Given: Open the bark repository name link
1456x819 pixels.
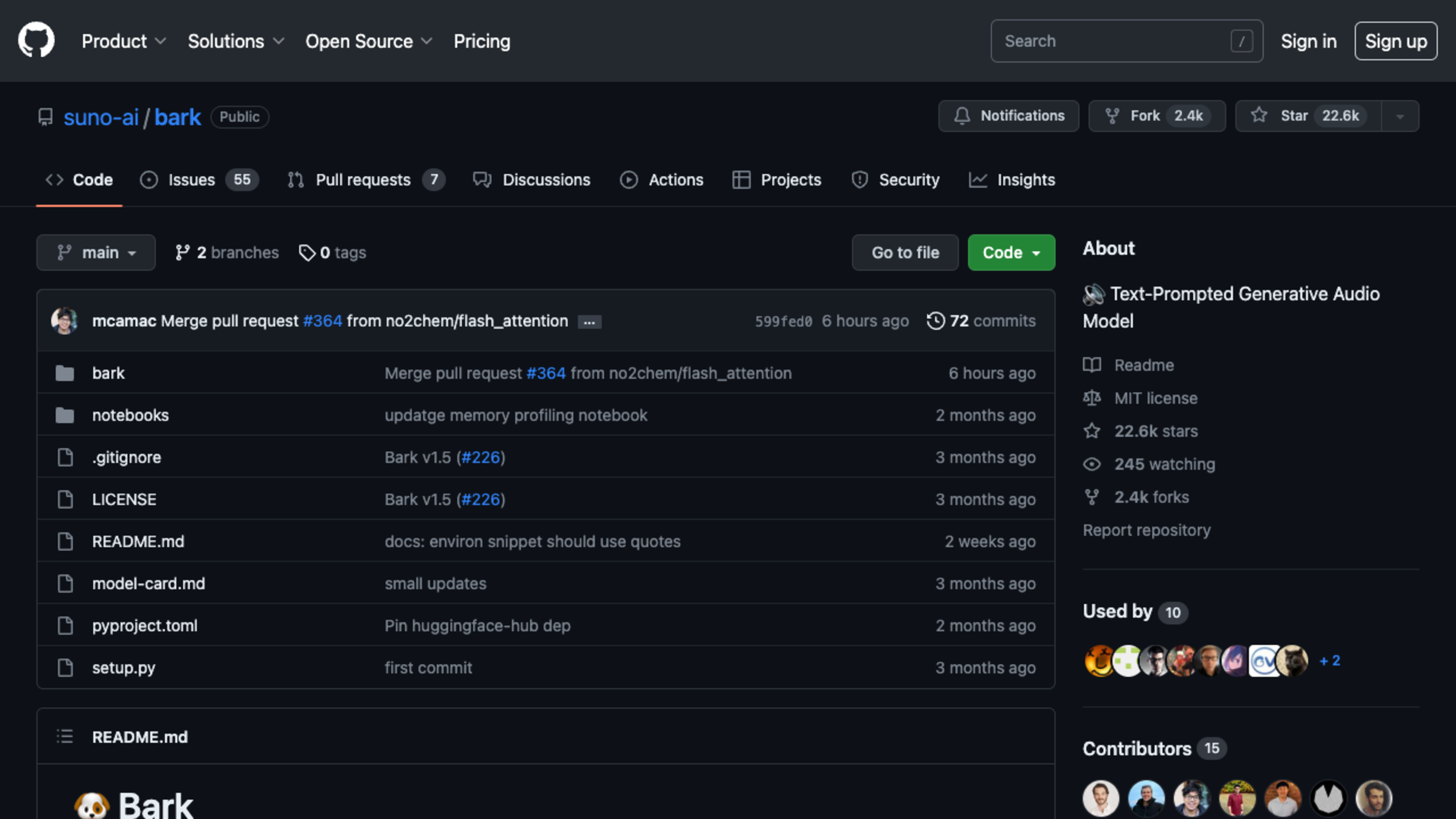Looking at the screenshot, I should (x=177, y=117).
